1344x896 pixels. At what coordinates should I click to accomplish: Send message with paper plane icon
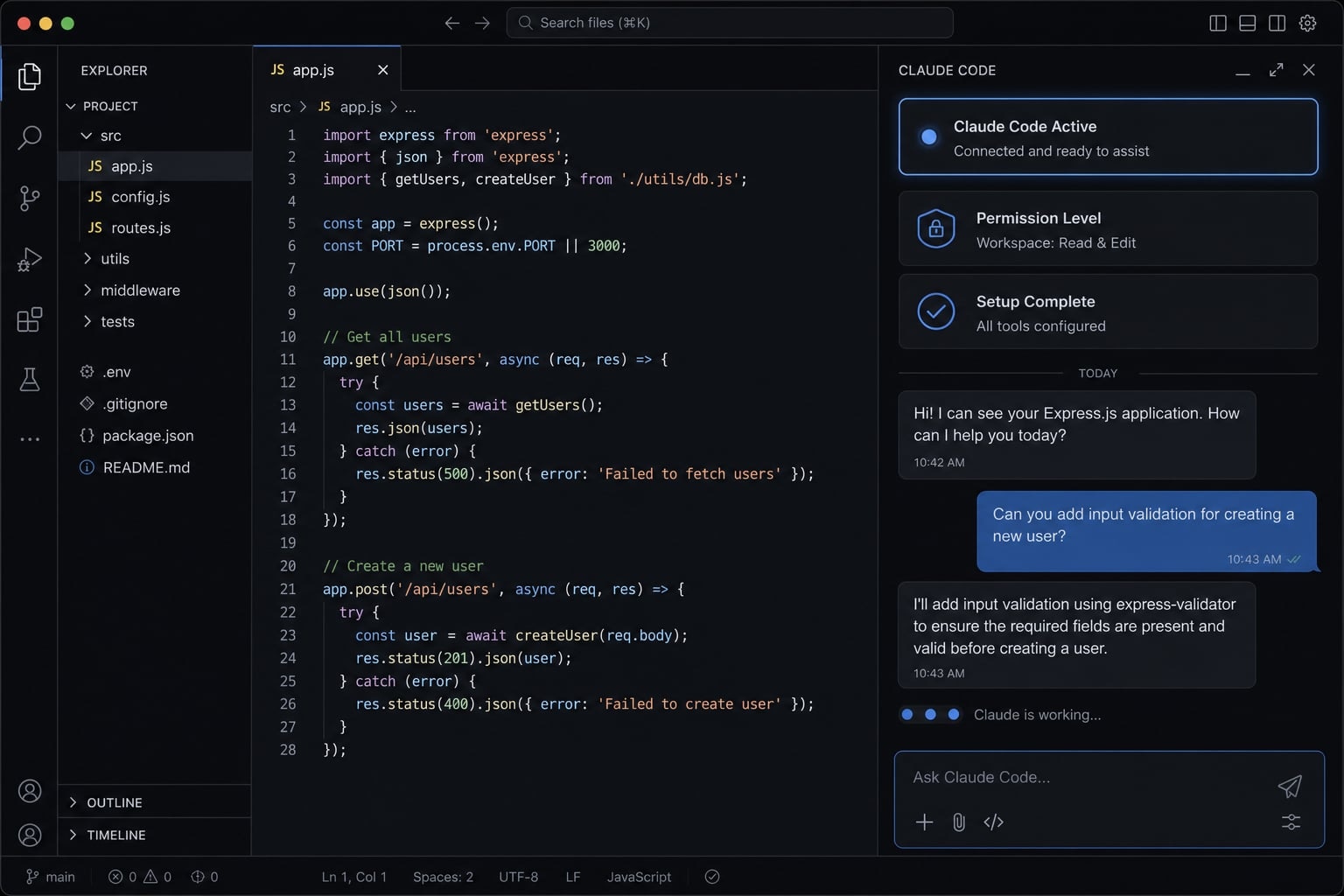coord(1290,786)
